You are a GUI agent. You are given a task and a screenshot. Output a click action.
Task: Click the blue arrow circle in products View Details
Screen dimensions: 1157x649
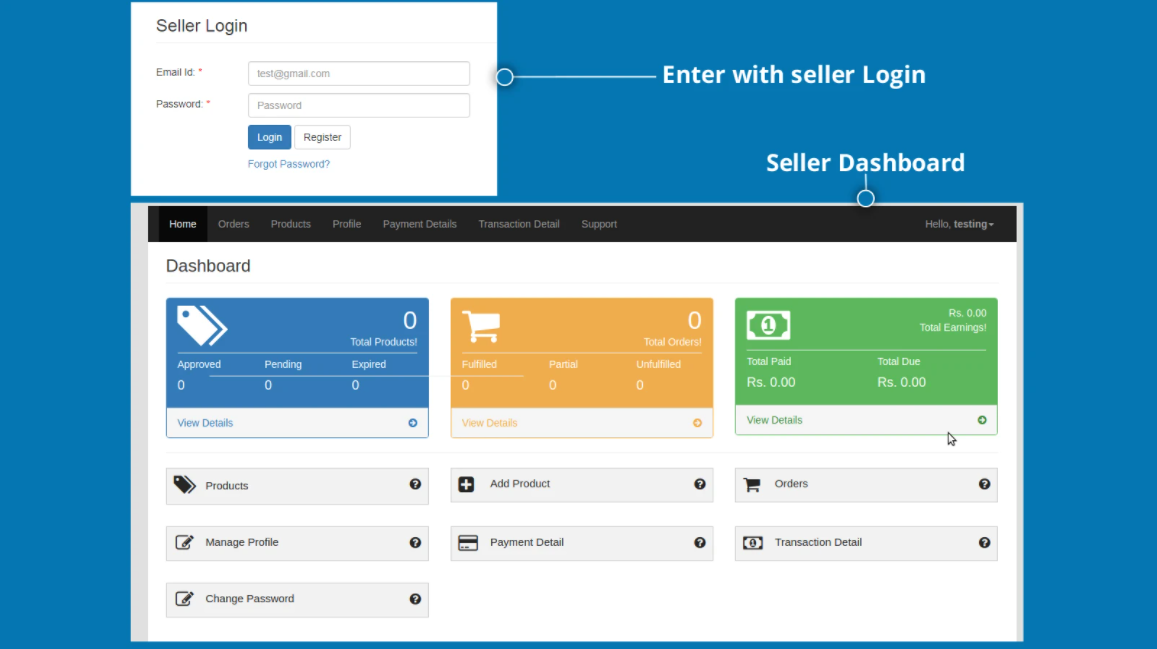click(x=412, y=423)
